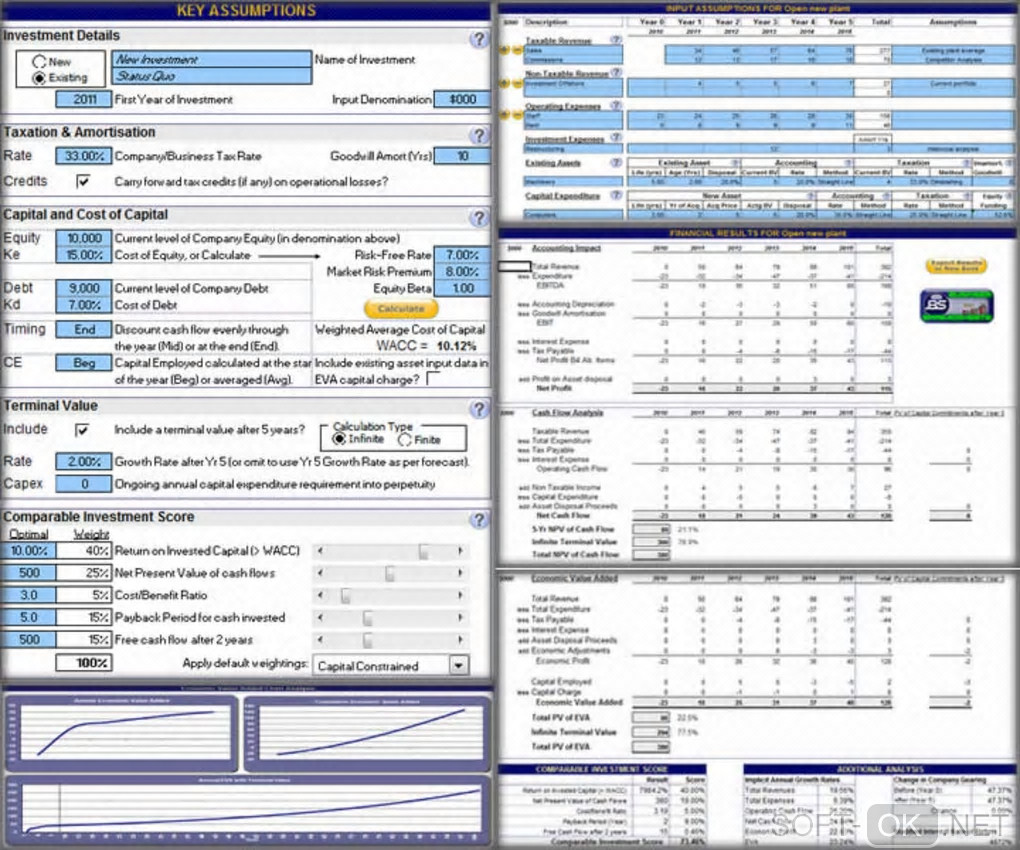1020x850 pixels.
Task: Click left arrow of Free cash flow slider
Action: pos(320,640)
